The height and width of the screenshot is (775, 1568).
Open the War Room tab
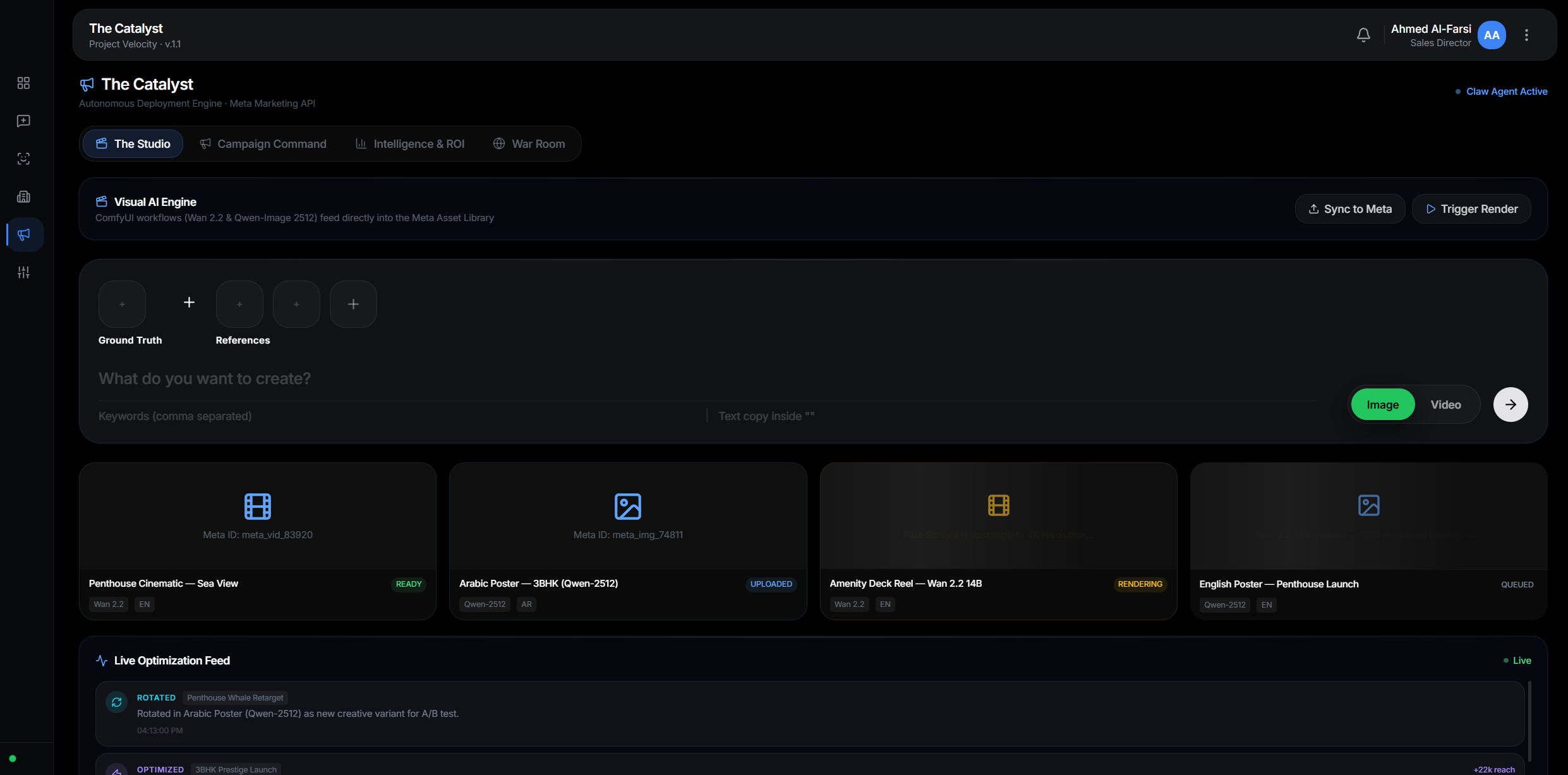[529, 143]
